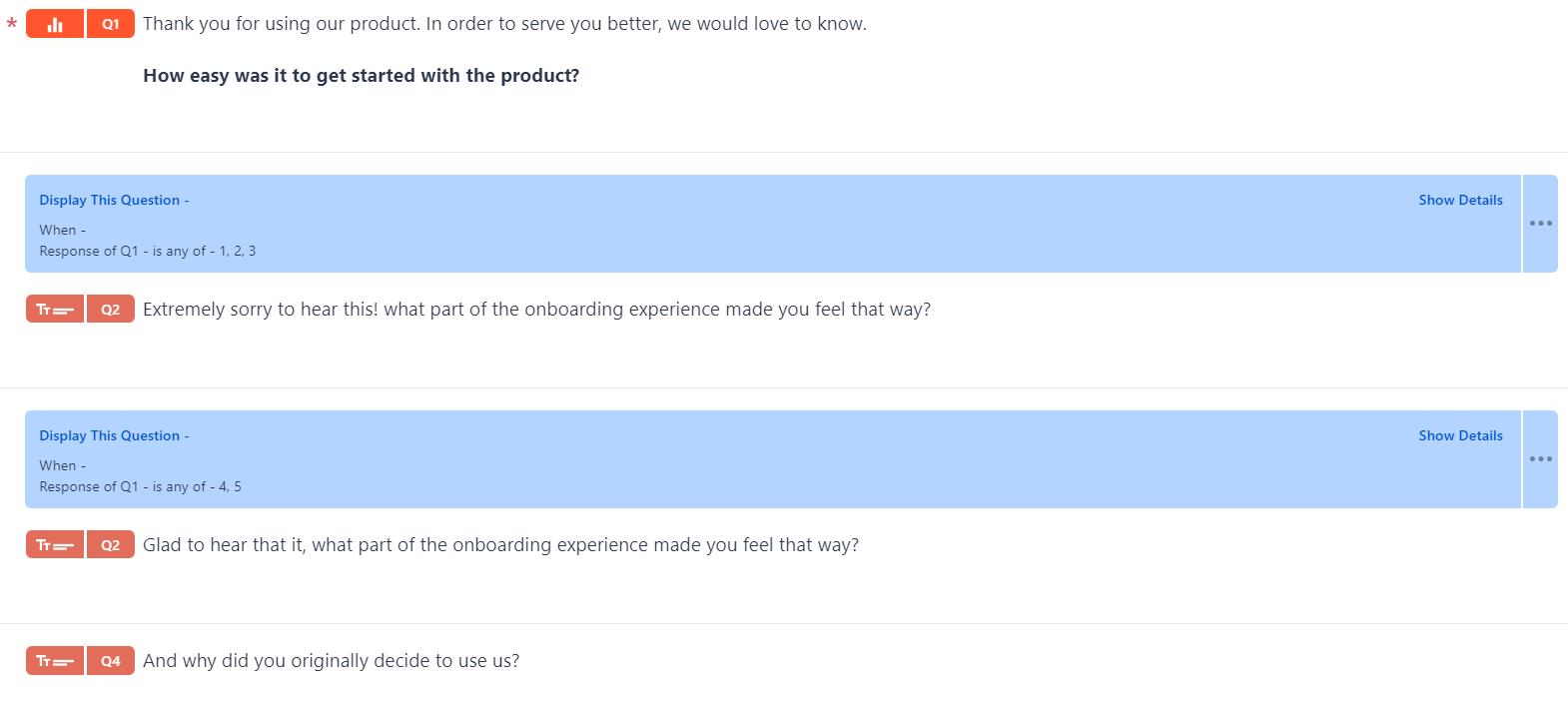Click the Q2 badge on the 'Extremely sorry' question

pyautogui.click(x=111, y=310)
